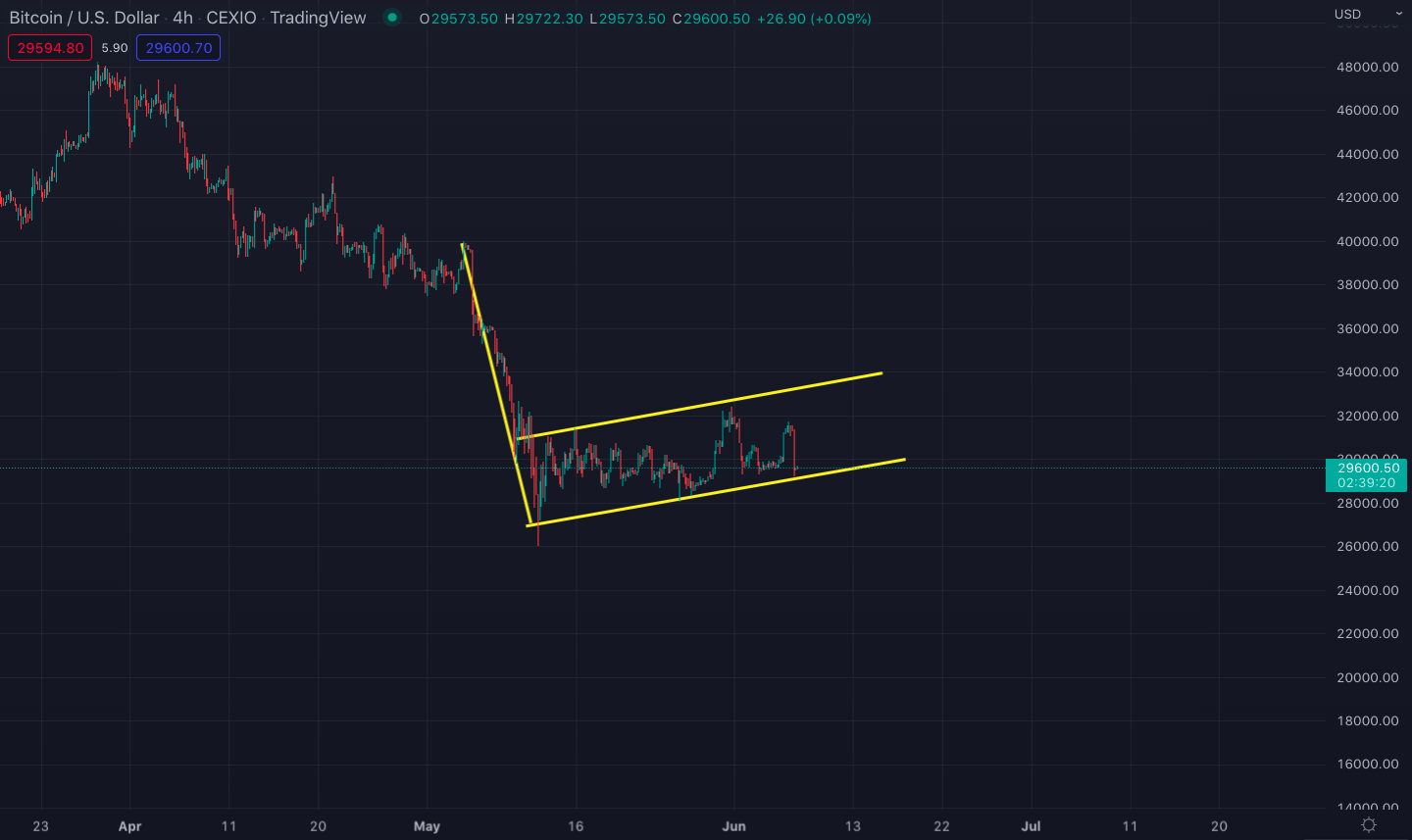Click the current price label 29600.50 on axis

(x=1368, y=468)
